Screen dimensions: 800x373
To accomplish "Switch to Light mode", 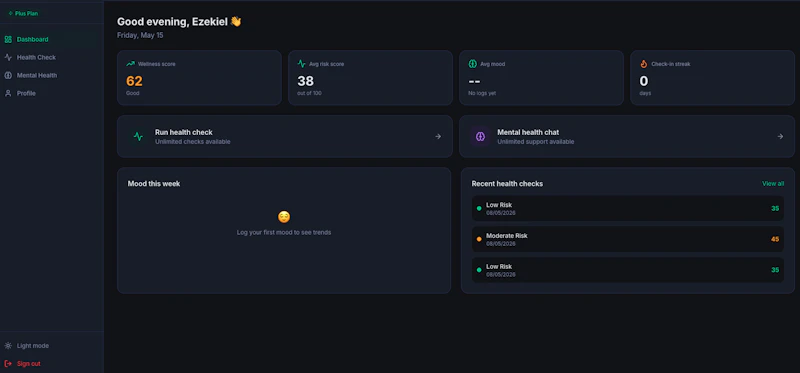I will point(50,345).
